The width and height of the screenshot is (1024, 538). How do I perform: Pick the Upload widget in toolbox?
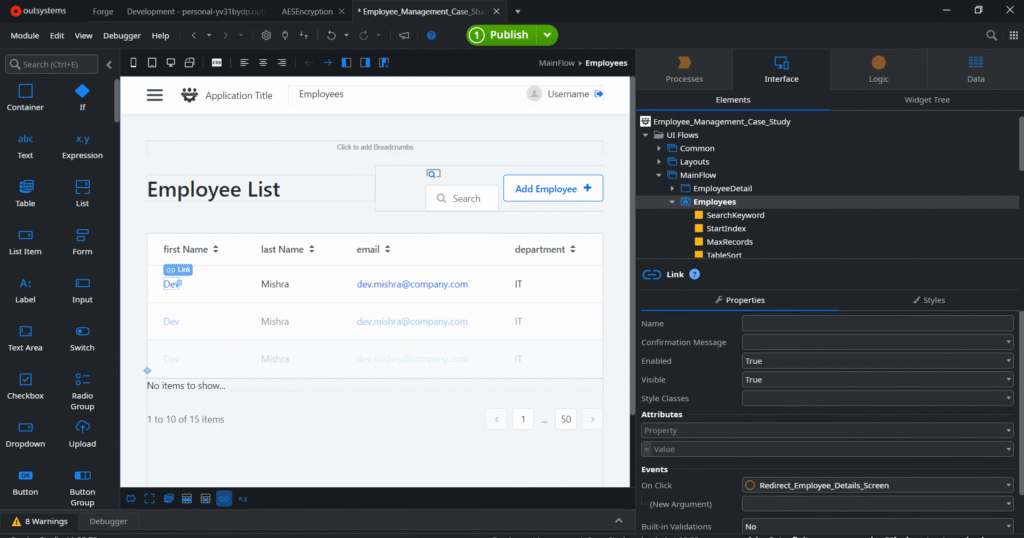(x=82, y=435)
